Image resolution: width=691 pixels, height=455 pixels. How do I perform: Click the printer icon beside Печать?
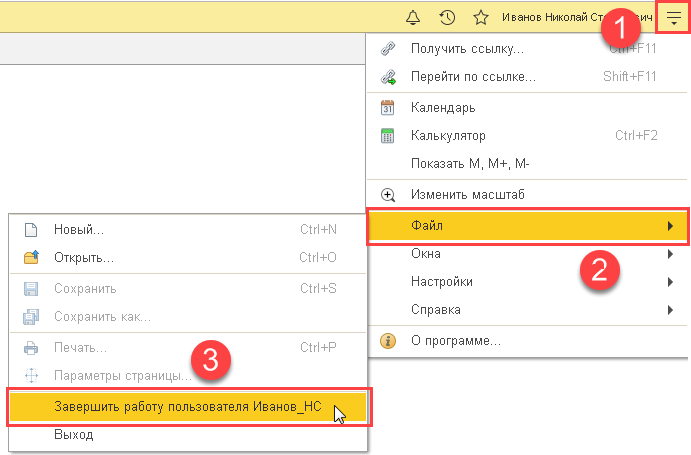(31, 348)
